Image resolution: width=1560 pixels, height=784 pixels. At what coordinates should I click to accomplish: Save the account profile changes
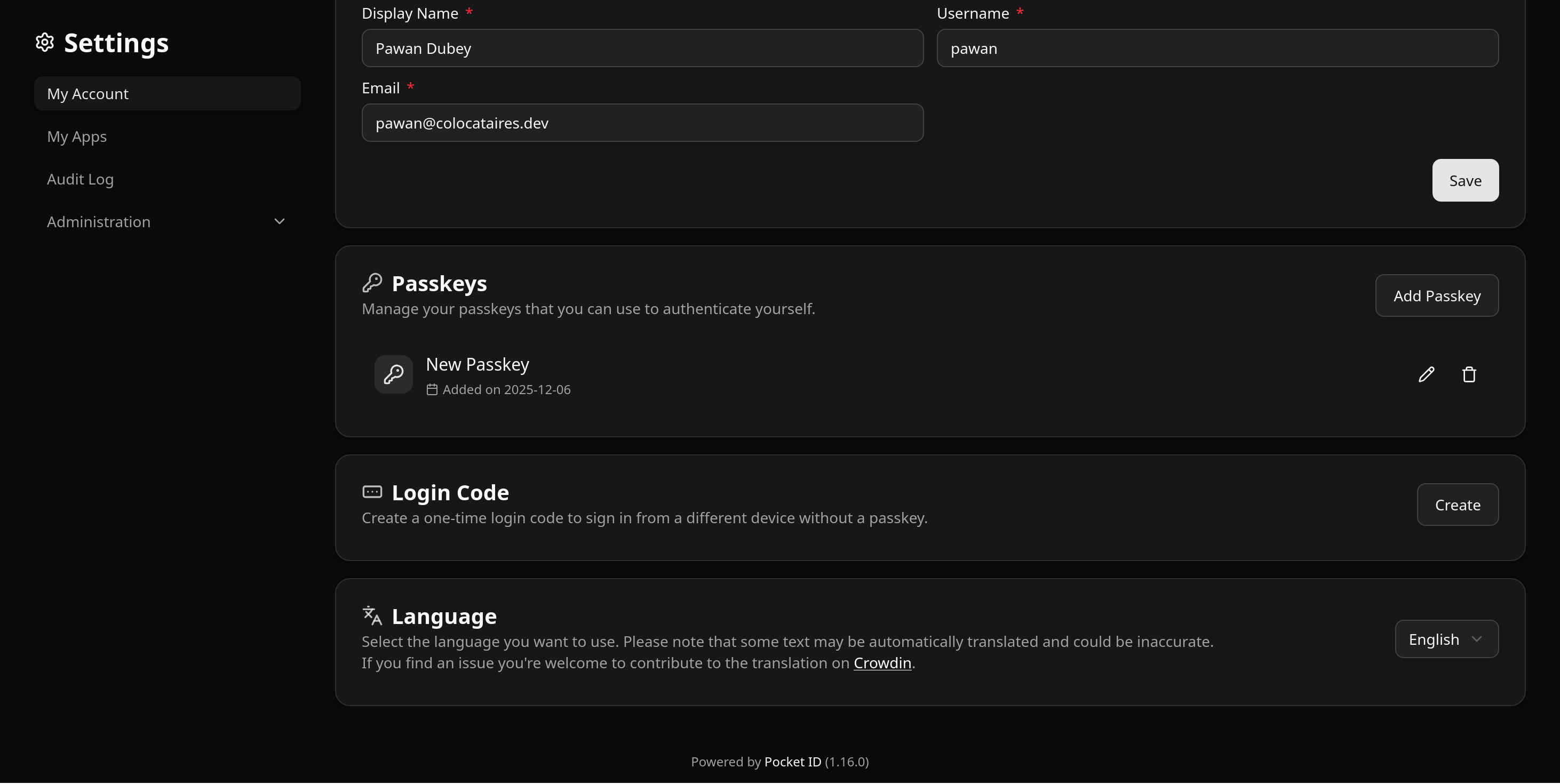(x=1465, y=180)
